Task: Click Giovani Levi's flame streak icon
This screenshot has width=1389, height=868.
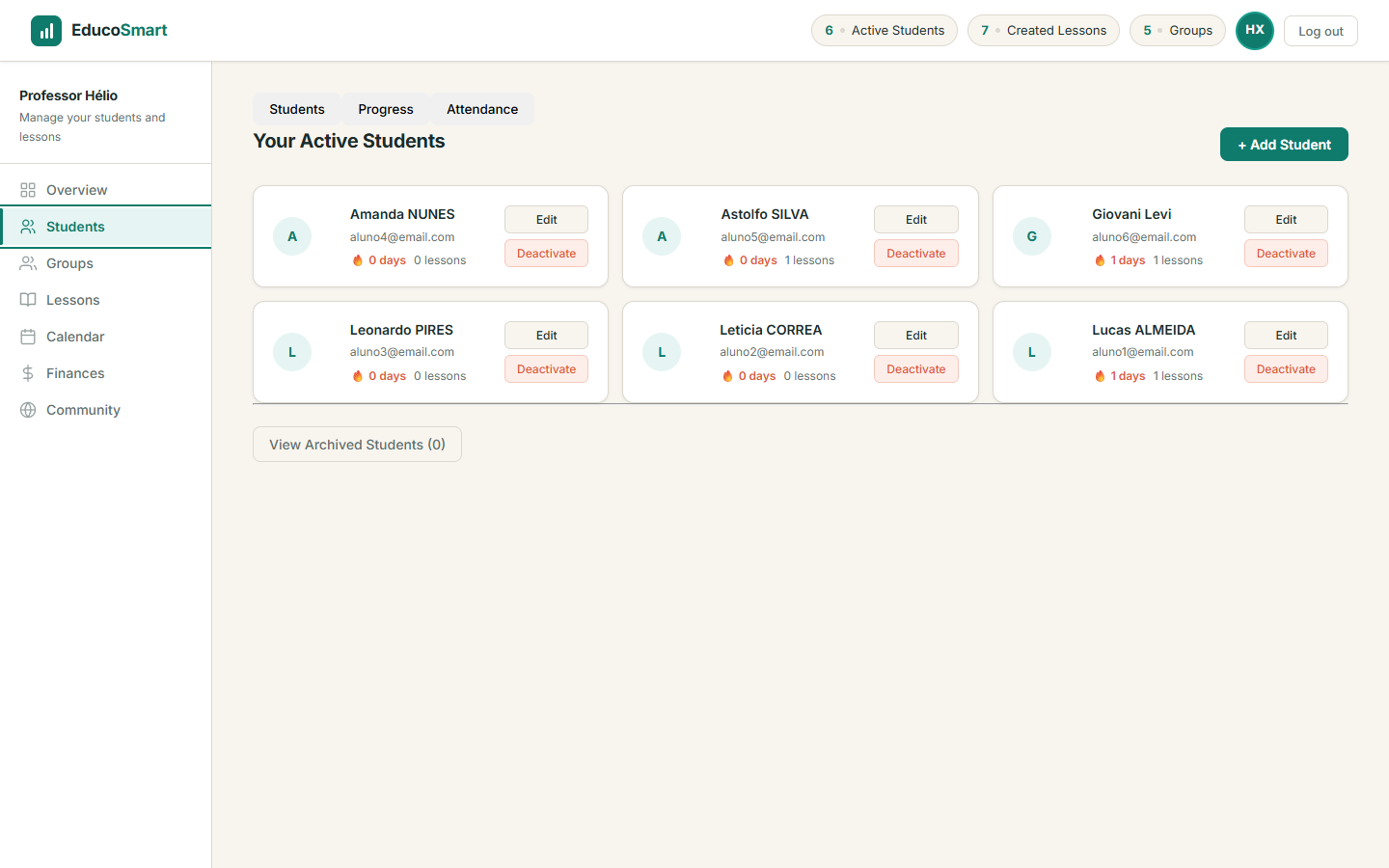Action: point(1100,260)
